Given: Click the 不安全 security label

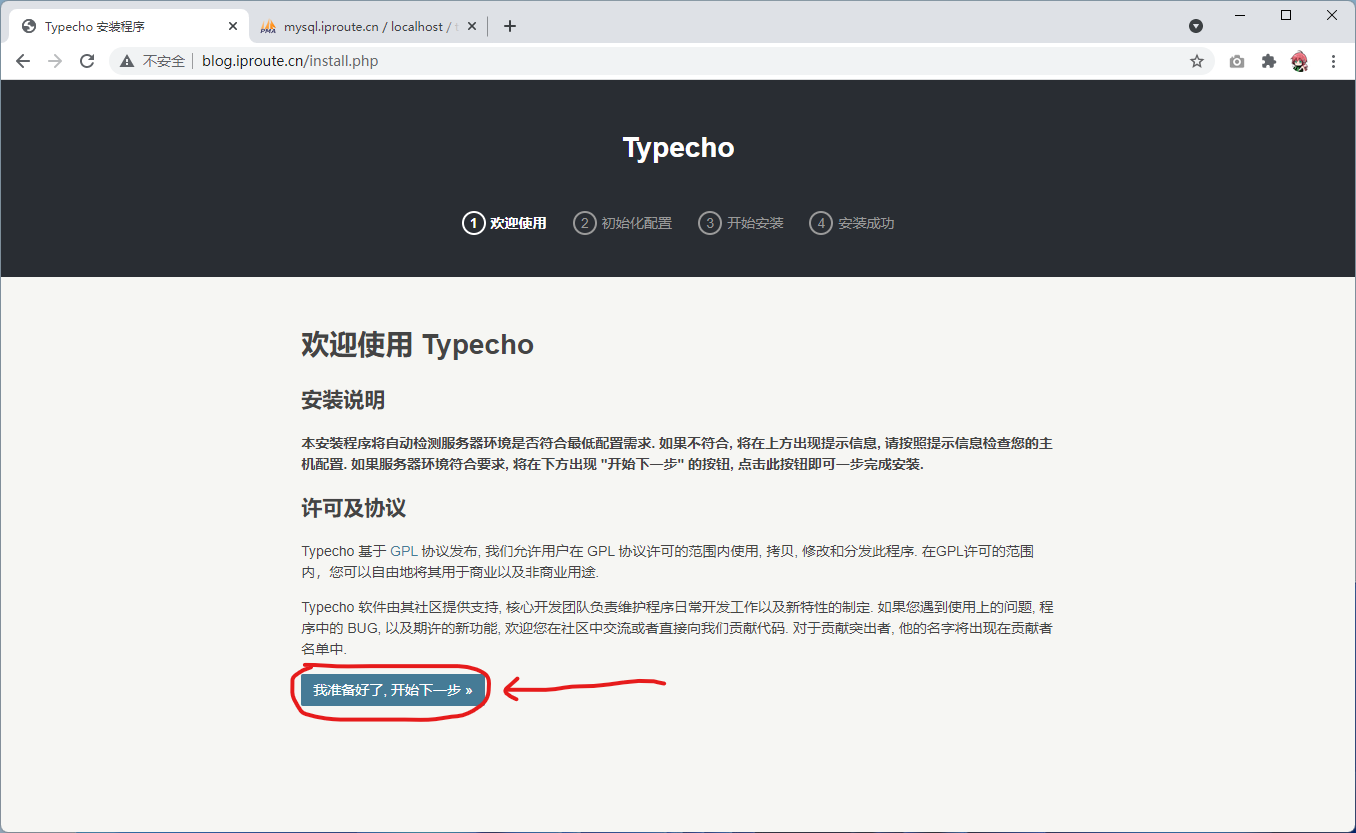Looking at the screenshot, I should pos(164,61).
